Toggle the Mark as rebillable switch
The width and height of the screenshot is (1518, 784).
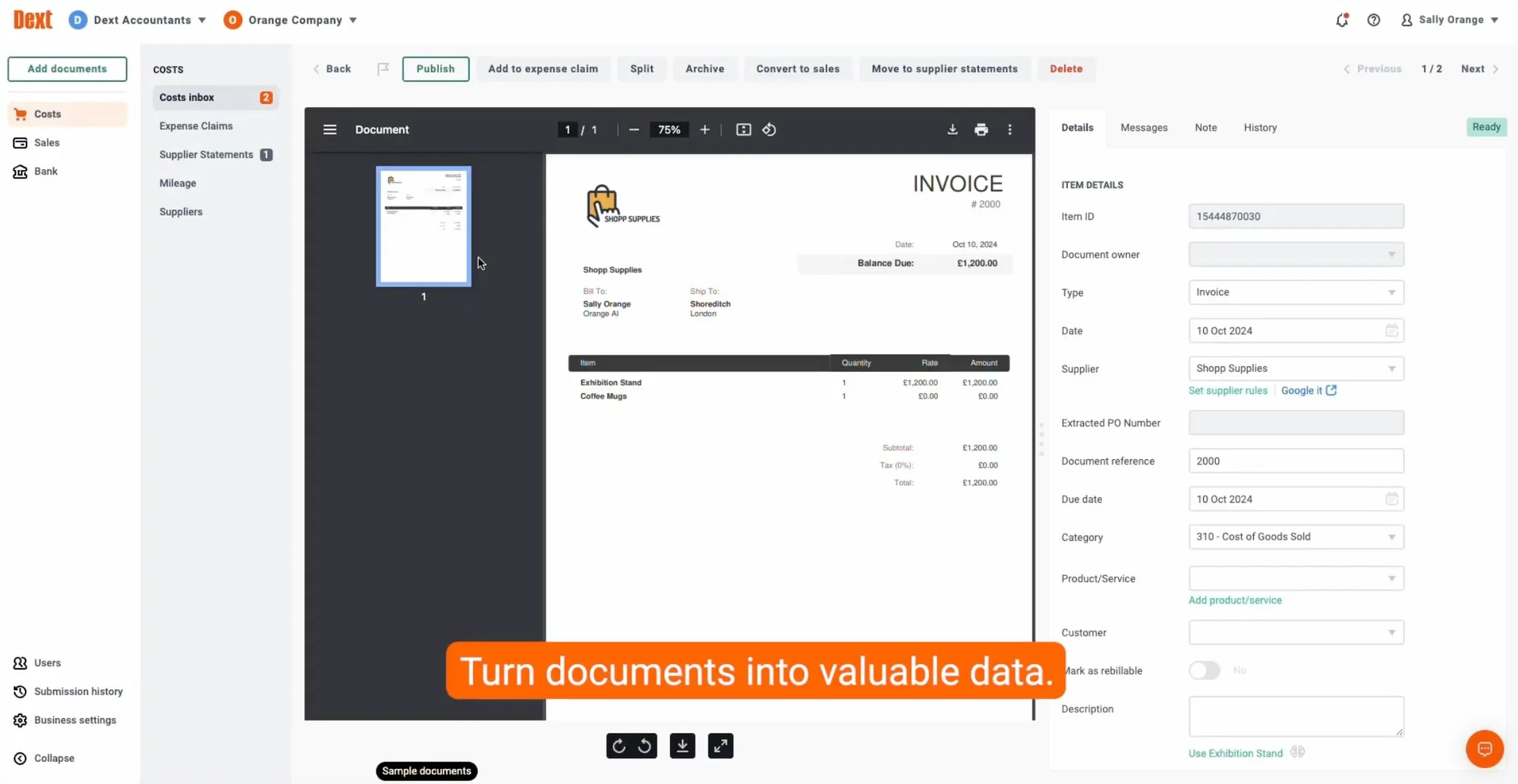point(1204,671)
